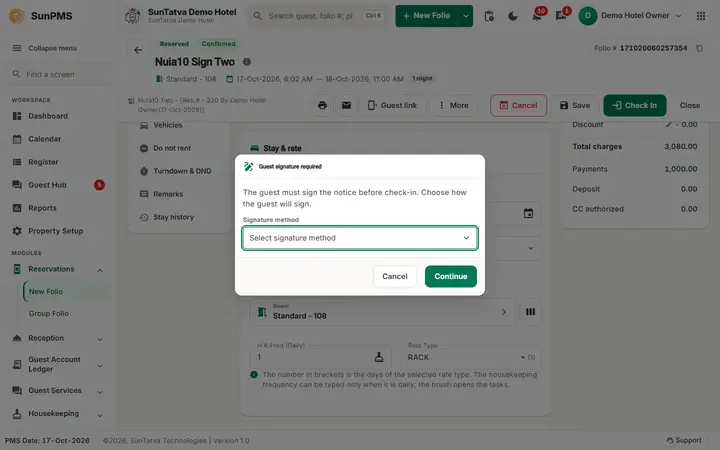
Task: Click the calendar date picker icon
Action: pyautogui.click(x=529, y=214)
